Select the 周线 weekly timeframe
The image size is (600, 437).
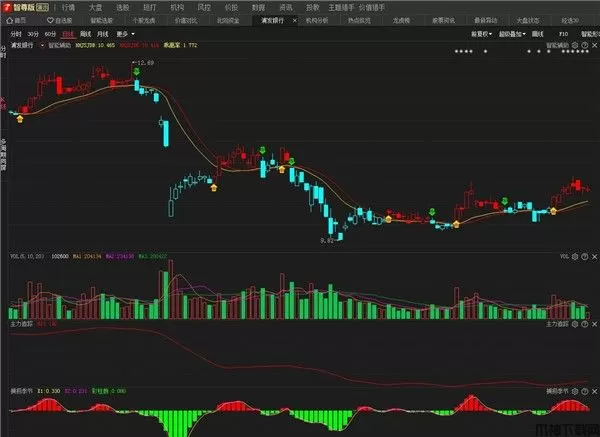(85, 34)
